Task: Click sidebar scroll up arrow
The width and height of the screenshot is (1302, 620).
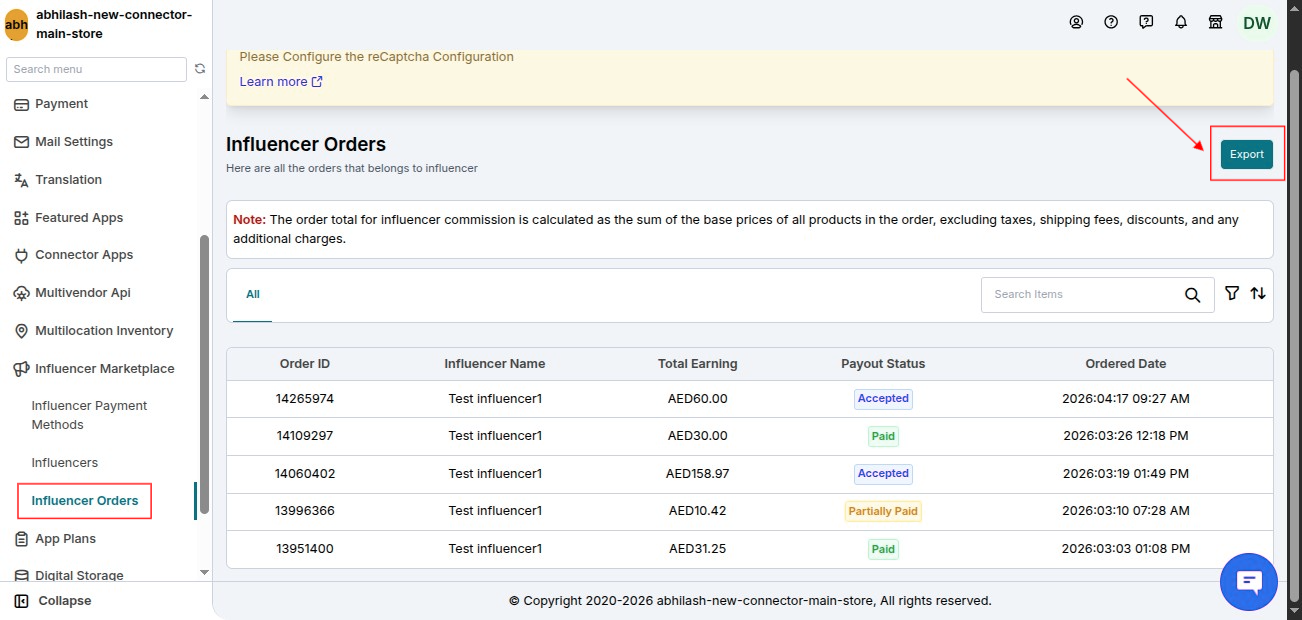Action: click(x=204, y=97)
